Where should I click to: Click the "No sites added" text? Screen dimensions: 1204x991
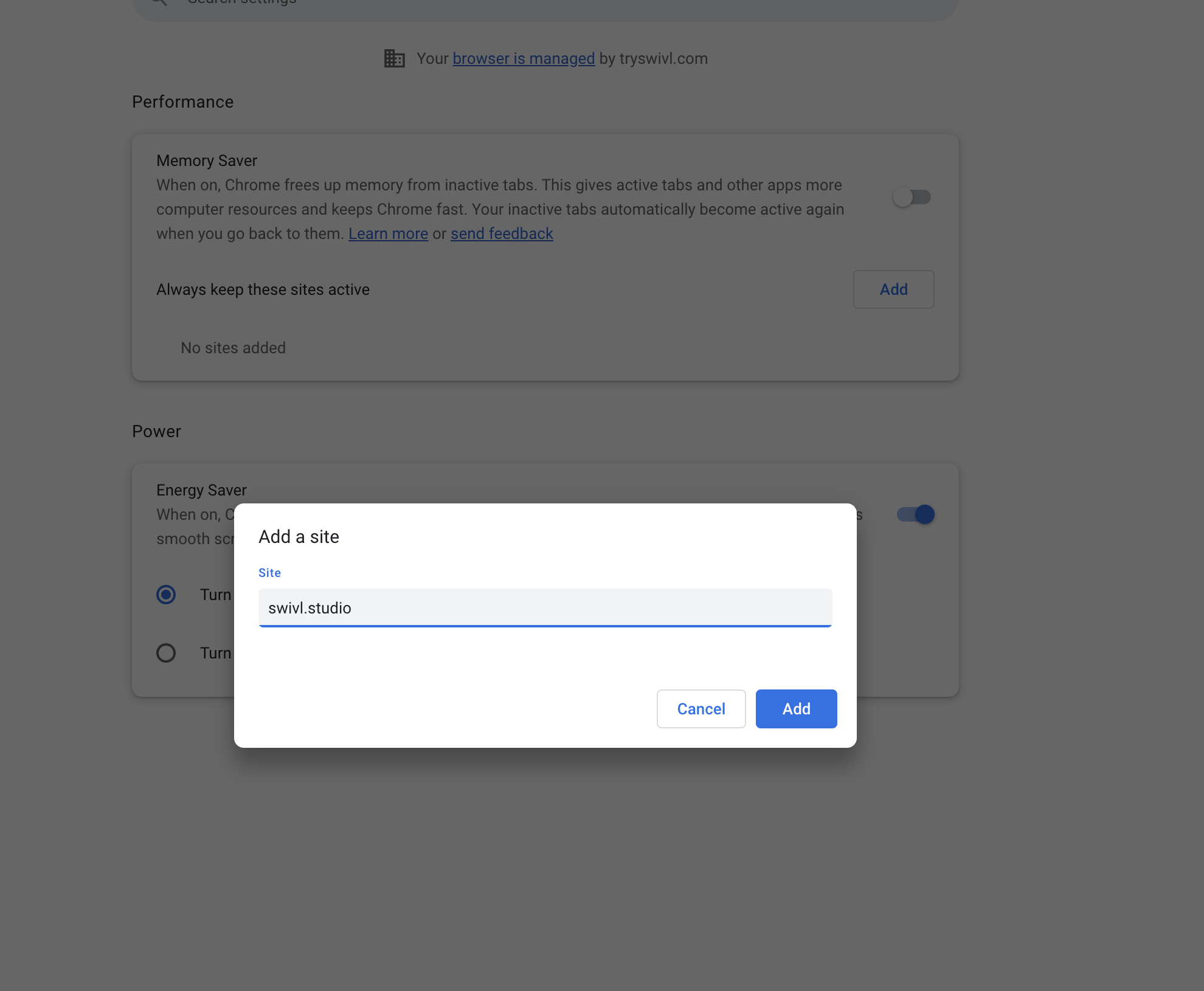[233, 348]
